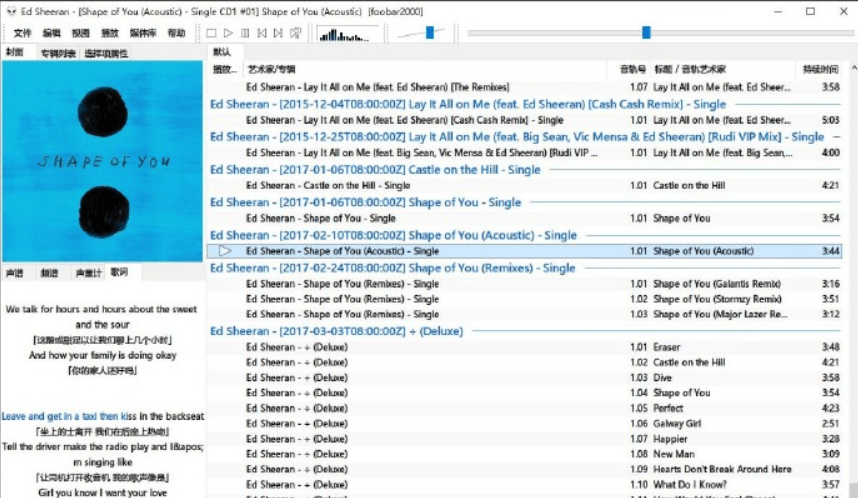Click the Previous track button
Screen dimensions: 858x498
coord(262,33)
